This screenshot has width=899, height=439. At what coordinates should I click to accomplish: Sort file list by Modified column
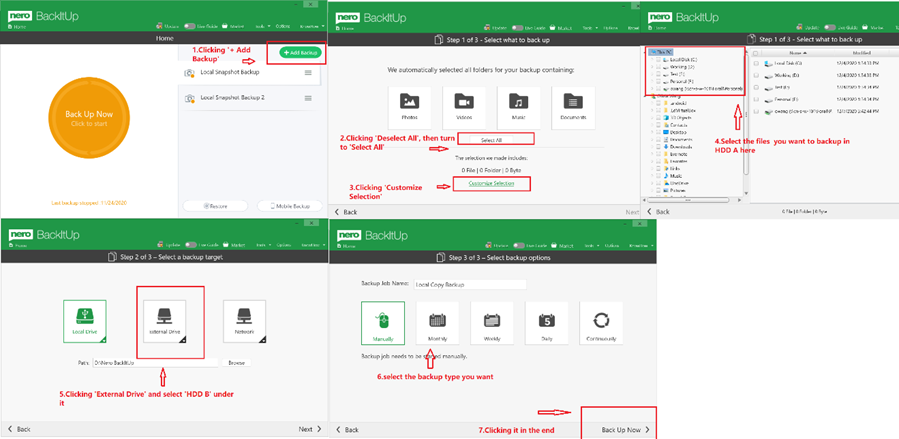click(862, 53)
